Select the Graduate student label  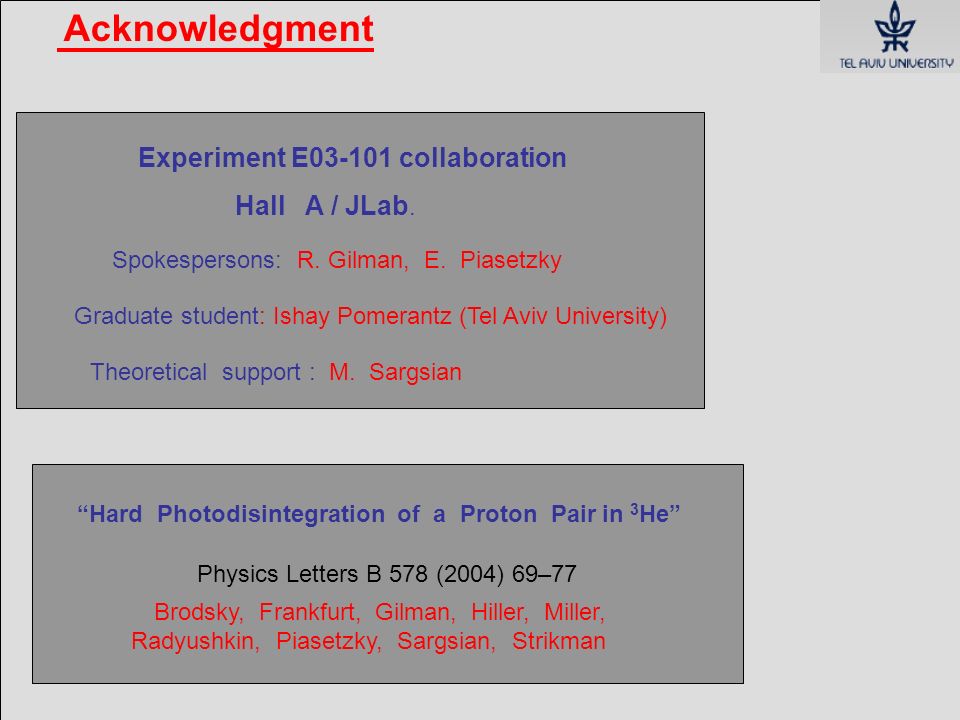click(168, 316)
